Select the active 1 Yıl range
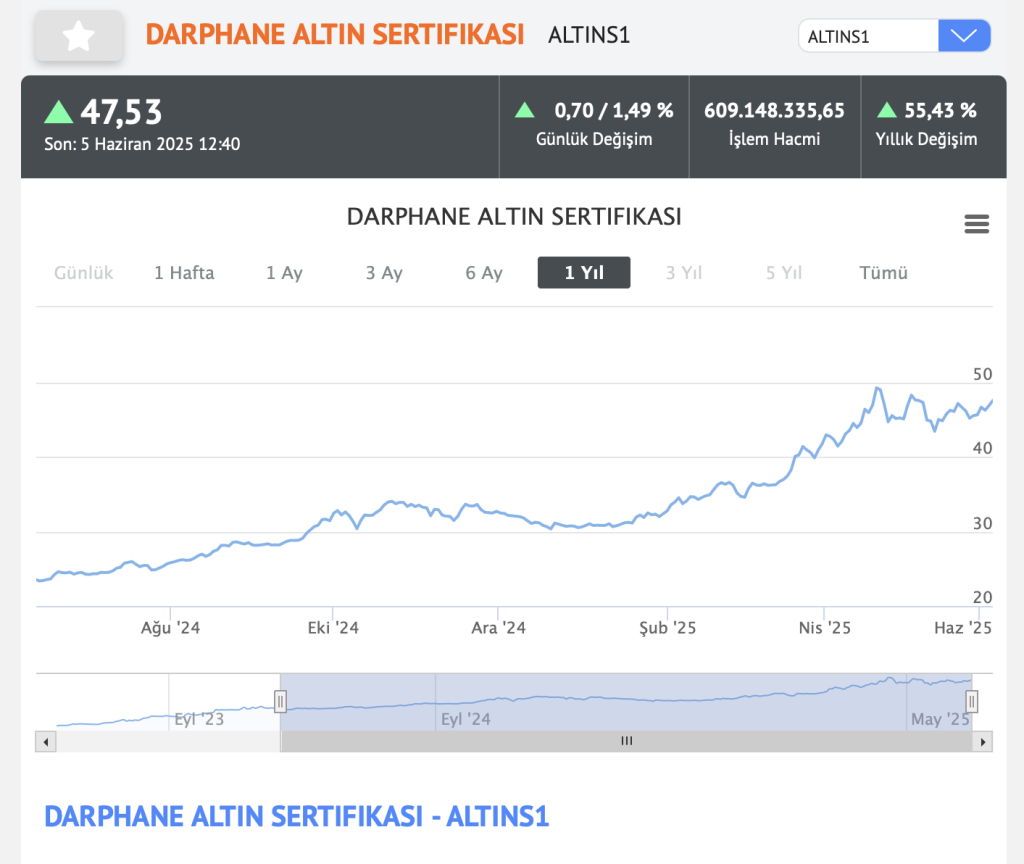1024x864 pixels. [x=584, y=273]
